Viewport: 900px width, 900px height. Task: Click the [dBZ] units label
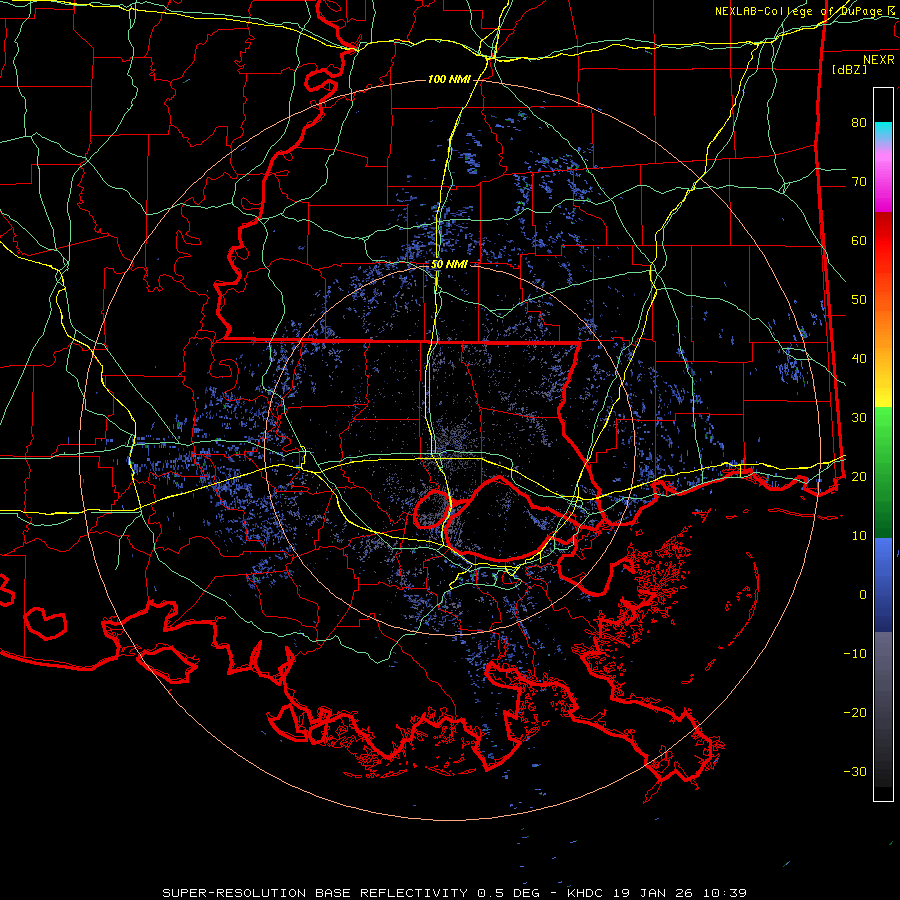[849, 69]
